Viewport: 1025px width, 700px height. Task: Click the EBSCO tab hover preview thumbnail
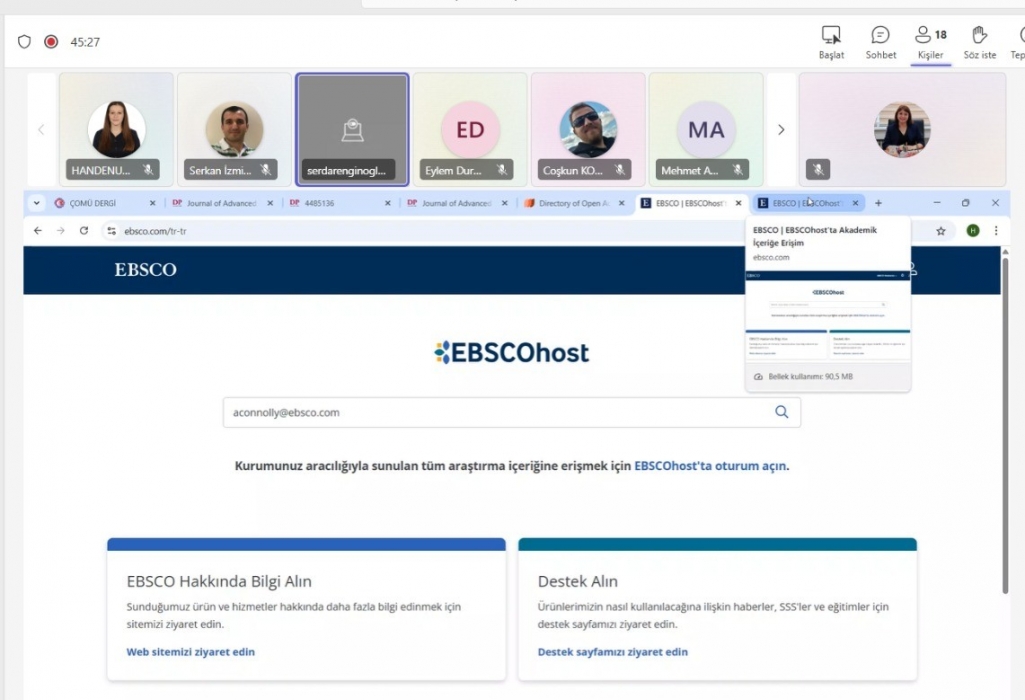pos(828,315)
